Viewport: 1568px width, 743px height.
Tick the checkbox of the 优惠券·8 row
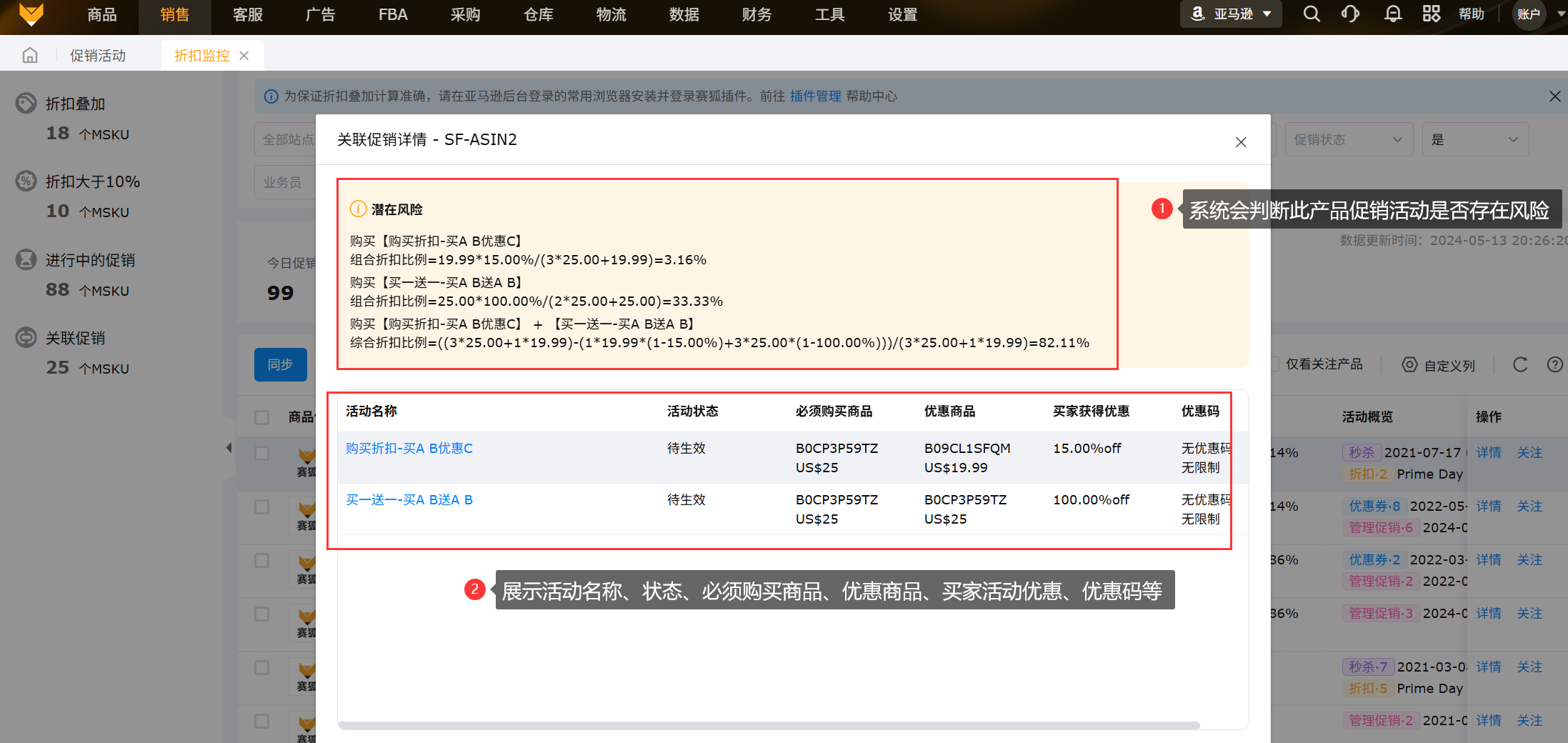262,507
